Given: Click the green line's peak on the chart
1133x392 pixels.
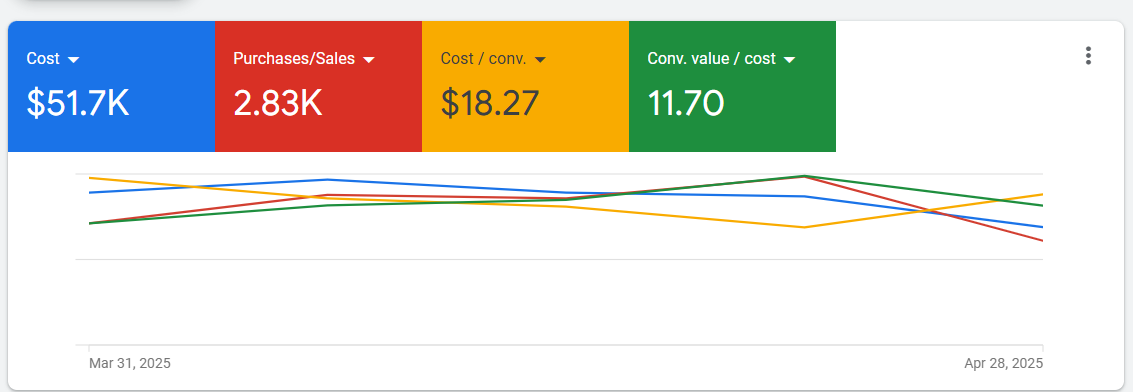Looking at the screenshot, I should (x=804, y=175).
